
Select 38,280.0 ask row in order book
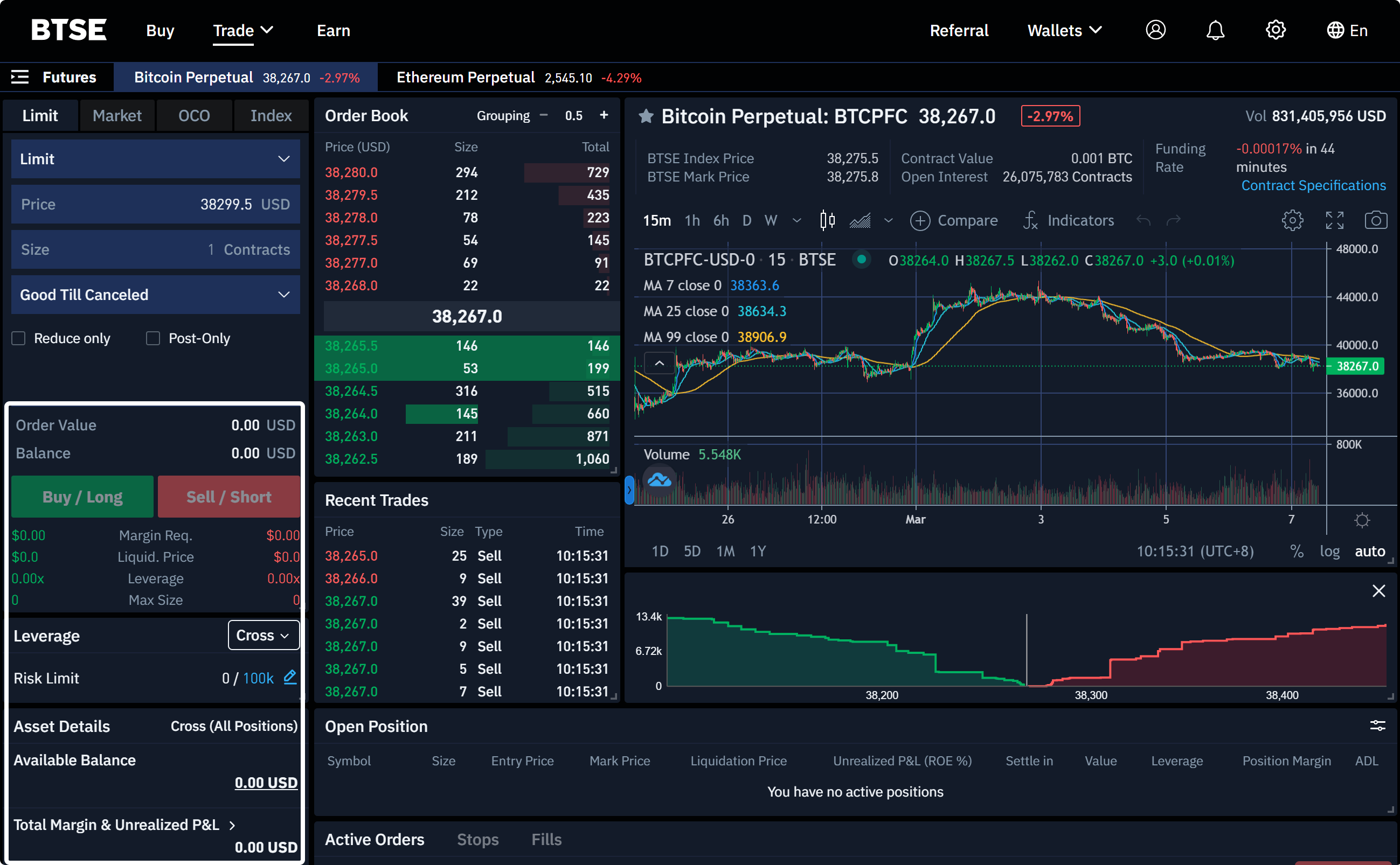467,172
